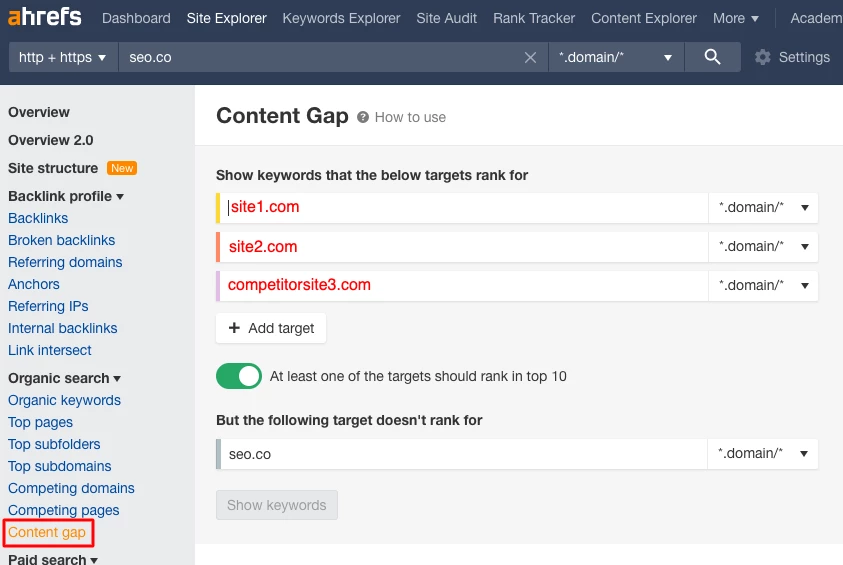This screenshot has width=843, height=565.
Task: Open Anchors report
Action: point(34,284)
